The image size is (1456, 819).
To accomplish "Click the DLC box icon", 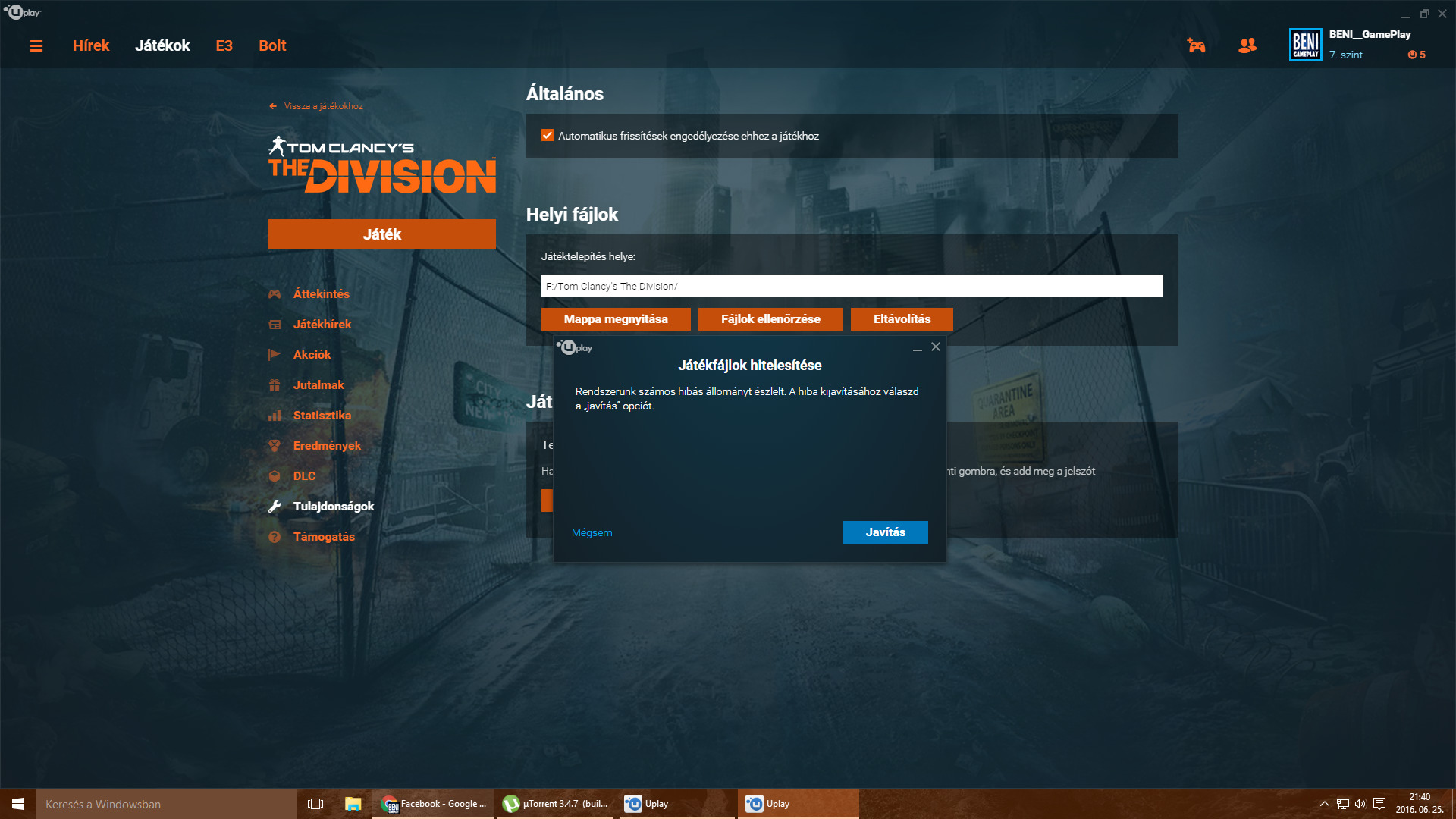I will (x=275, y=476).
